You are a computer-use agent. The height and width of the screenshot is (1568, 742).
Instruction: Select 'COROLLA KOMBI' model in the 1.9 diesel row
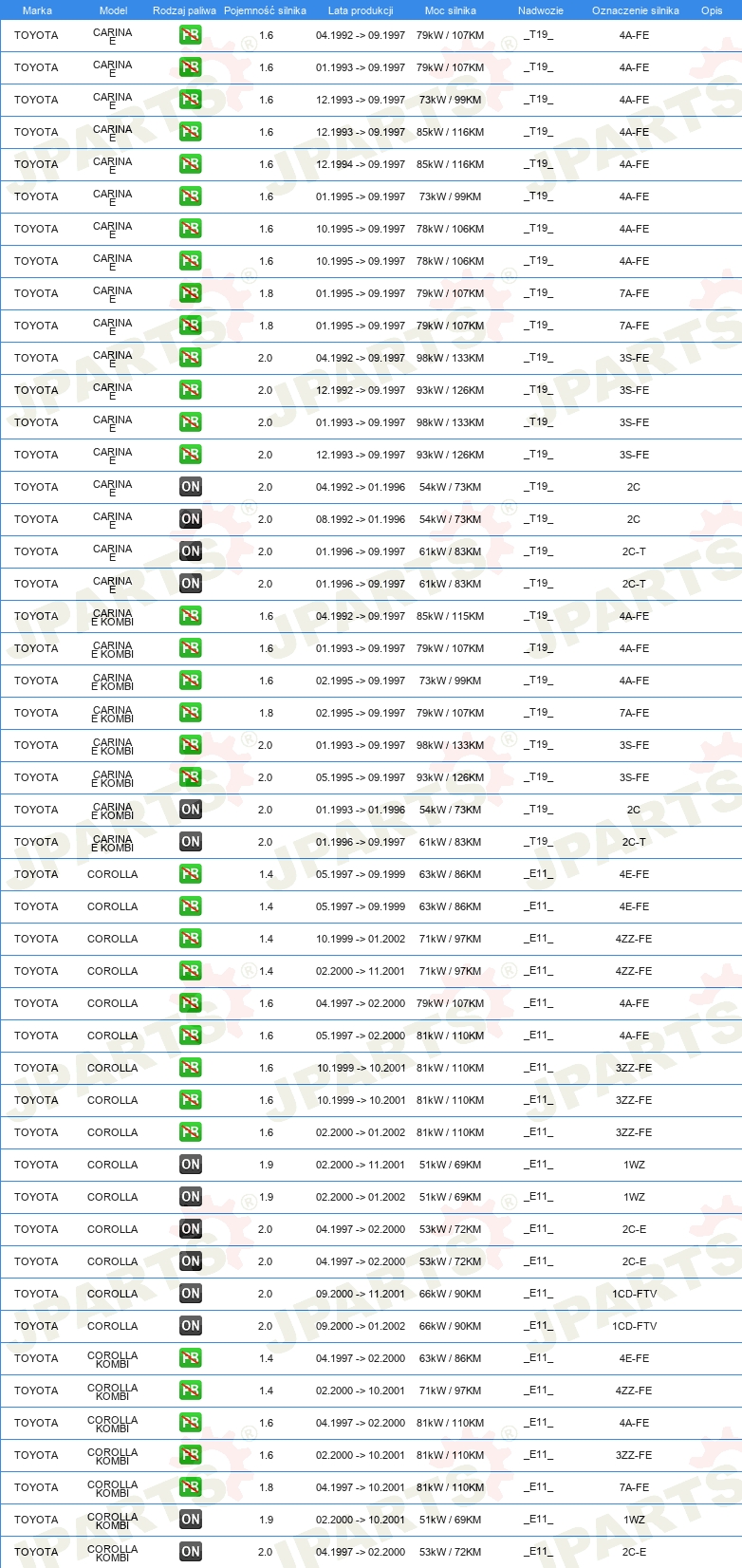[x=112, y=1520]
